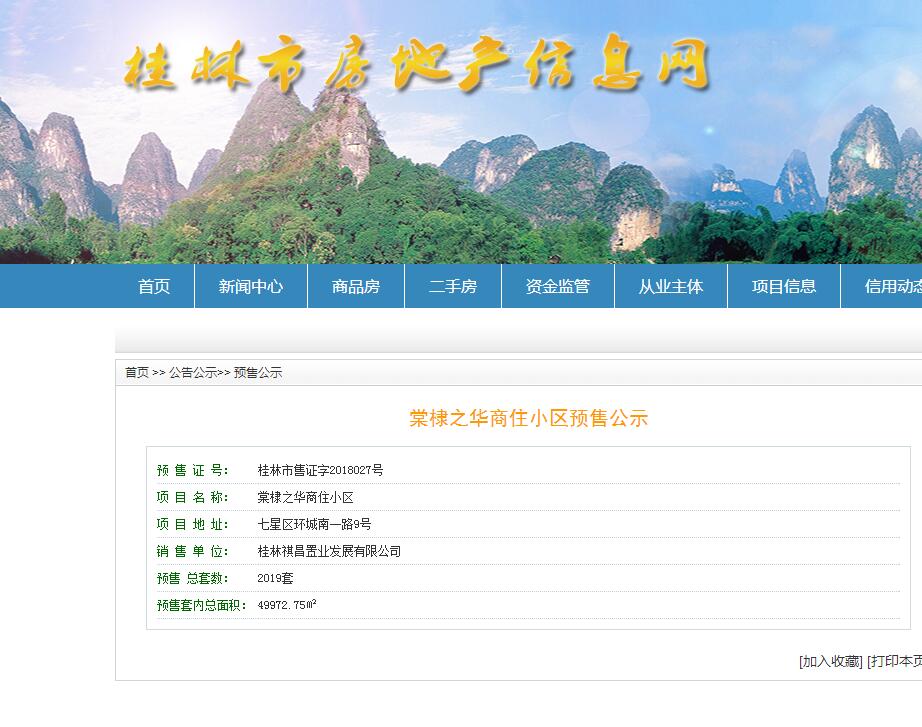
Task: Click the 加入收藏 link
Action: [830, 661]
